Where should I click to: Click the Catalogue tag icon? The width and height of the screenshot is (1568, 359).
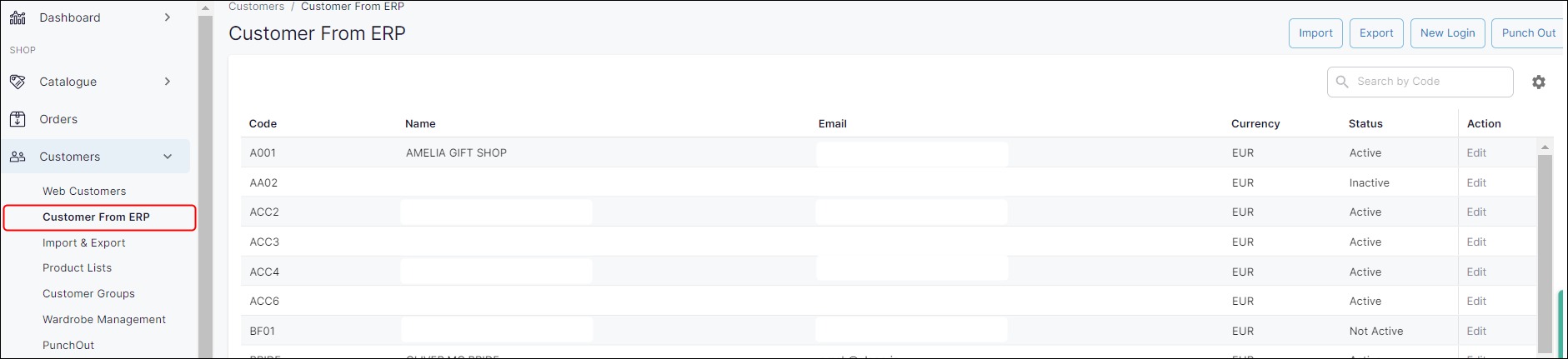pos(18,82)
